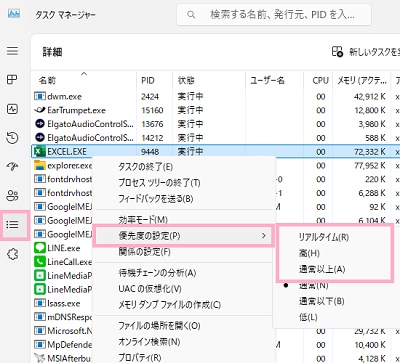Click the LineCall.exe phone icon
Image resolution: width=400 pixels, height=363 pixels.
coord(40,262)
